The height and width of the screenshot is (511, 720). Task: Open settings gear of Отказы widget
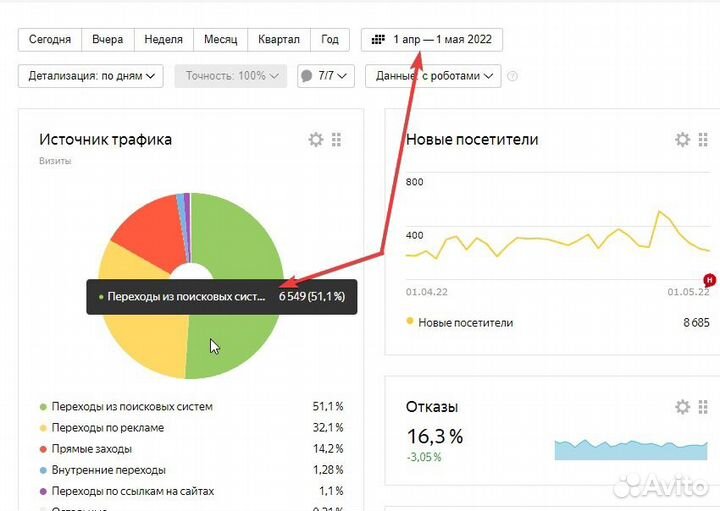pos(682,406)
